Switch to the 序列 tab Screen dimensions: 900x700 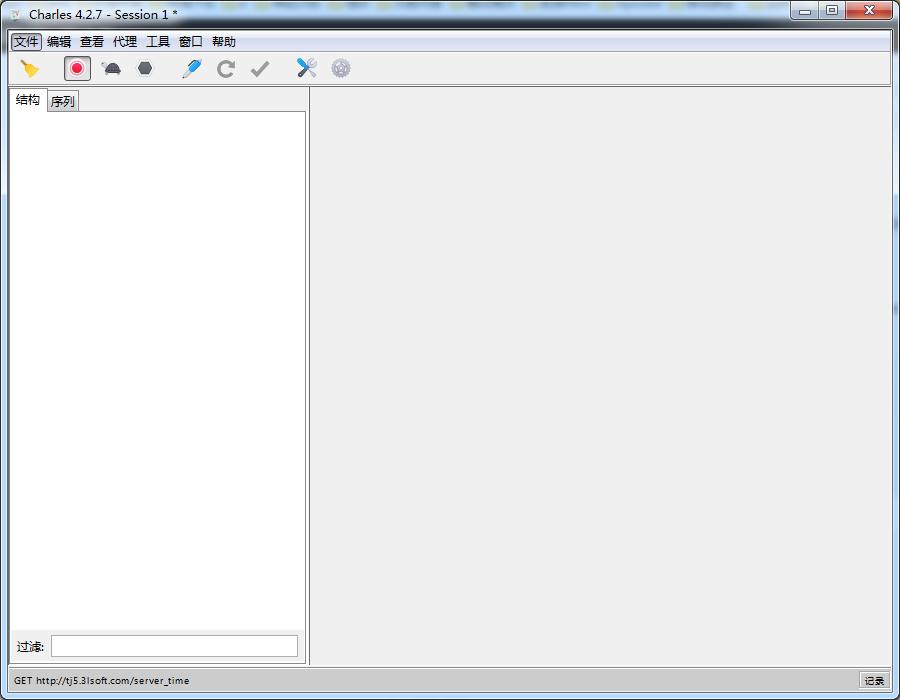pos(63,101)
